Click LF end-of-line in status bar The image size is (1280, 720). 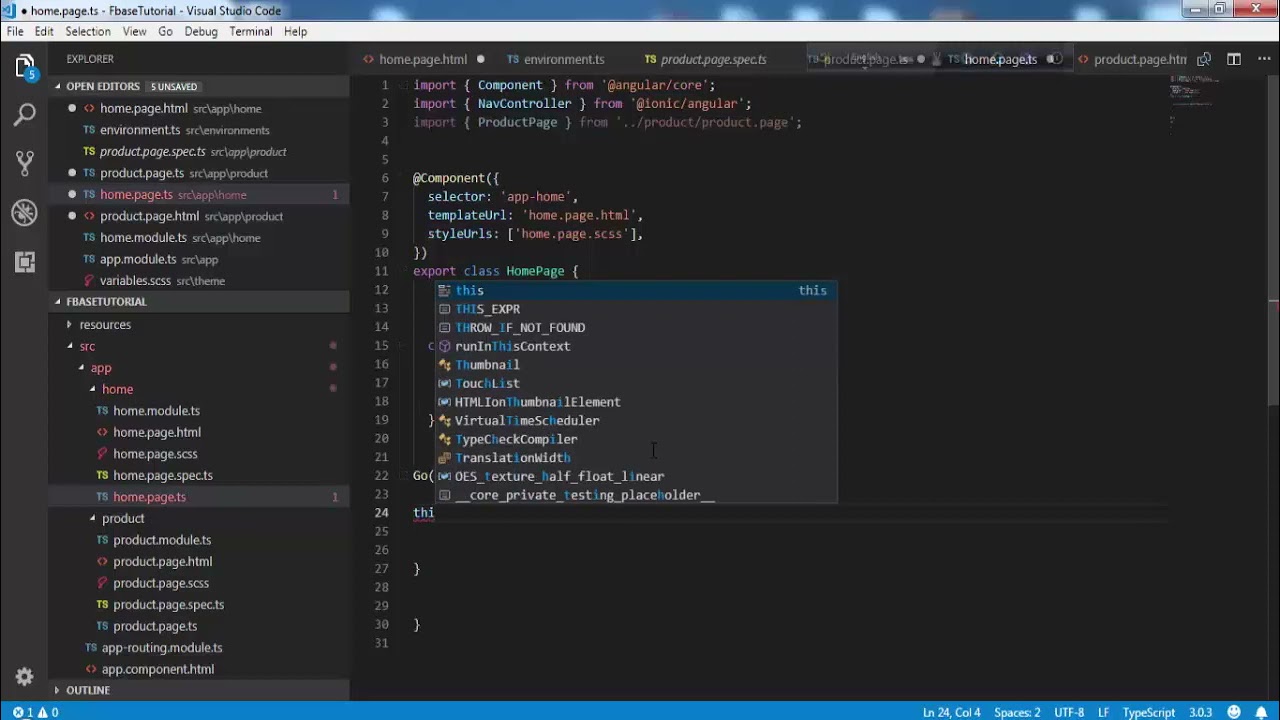[1104, 712]
